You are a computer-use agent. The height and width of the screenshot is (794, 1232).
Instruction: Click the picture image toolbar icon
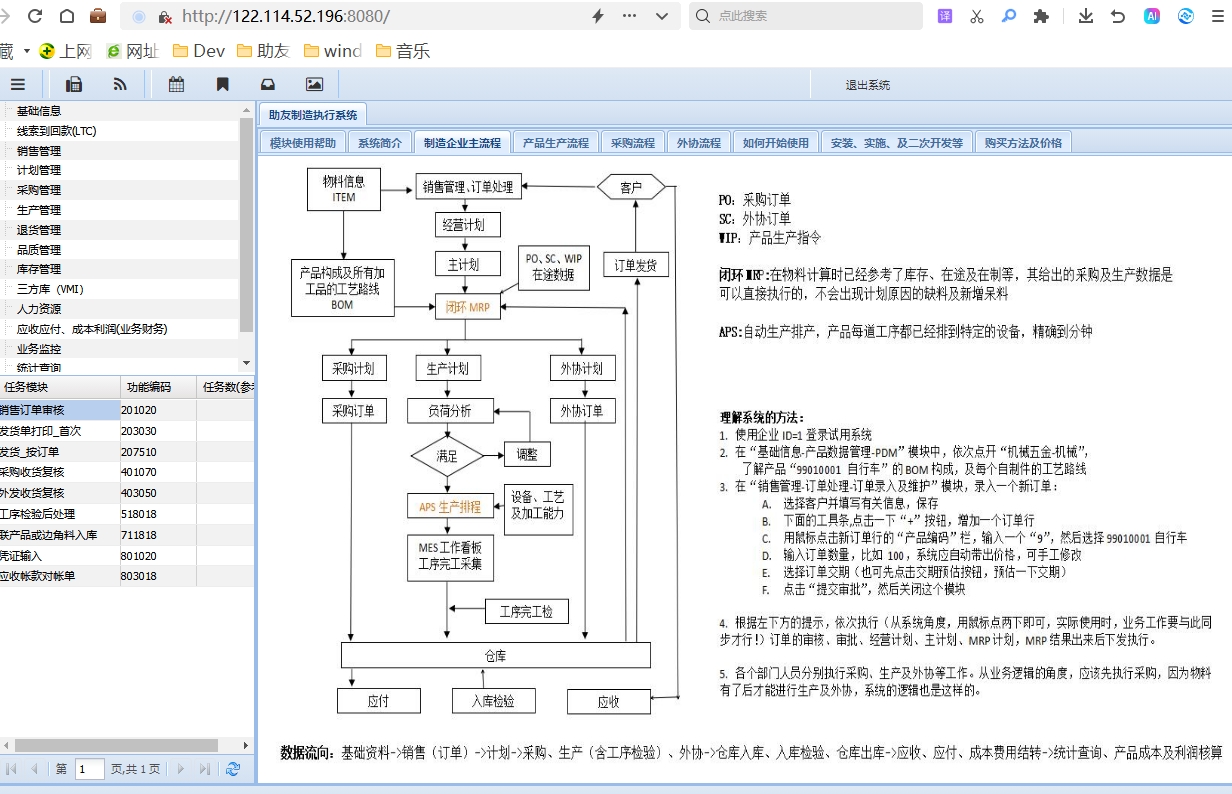point(315,85)
